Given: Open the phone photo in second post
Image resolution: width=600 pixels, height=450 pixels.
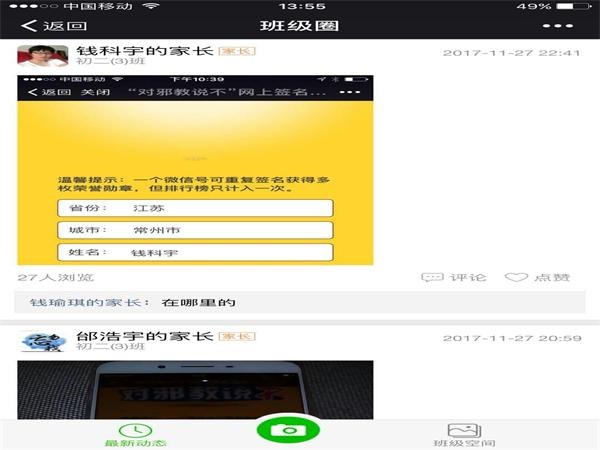Looking at the screenshot, I should [x=195, y=390].
